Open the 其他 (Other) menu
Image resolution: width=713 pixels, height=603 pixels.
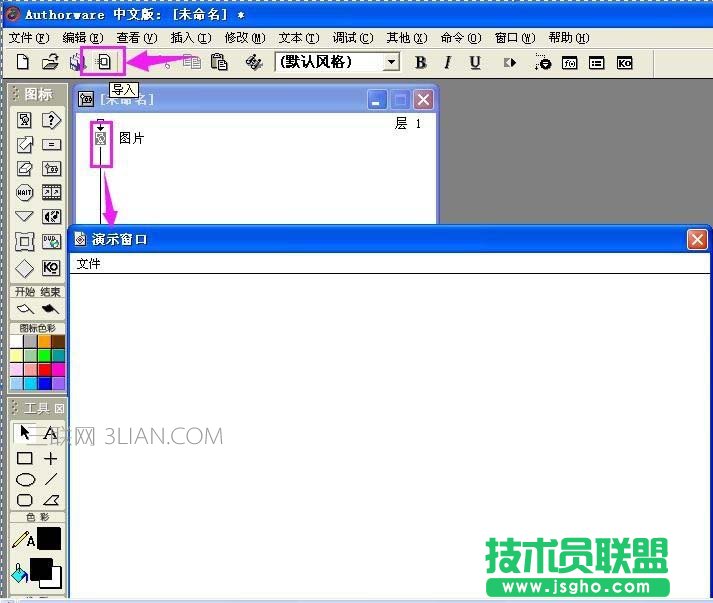407,38
